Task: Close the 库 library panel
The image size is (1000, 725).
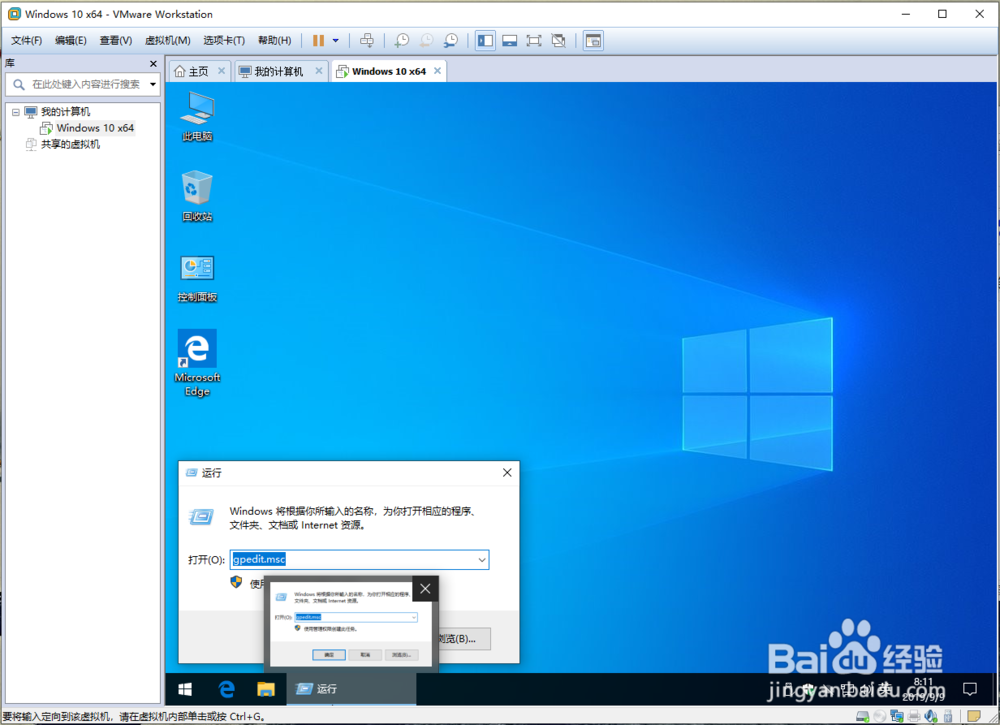Action: click(153, 64)
